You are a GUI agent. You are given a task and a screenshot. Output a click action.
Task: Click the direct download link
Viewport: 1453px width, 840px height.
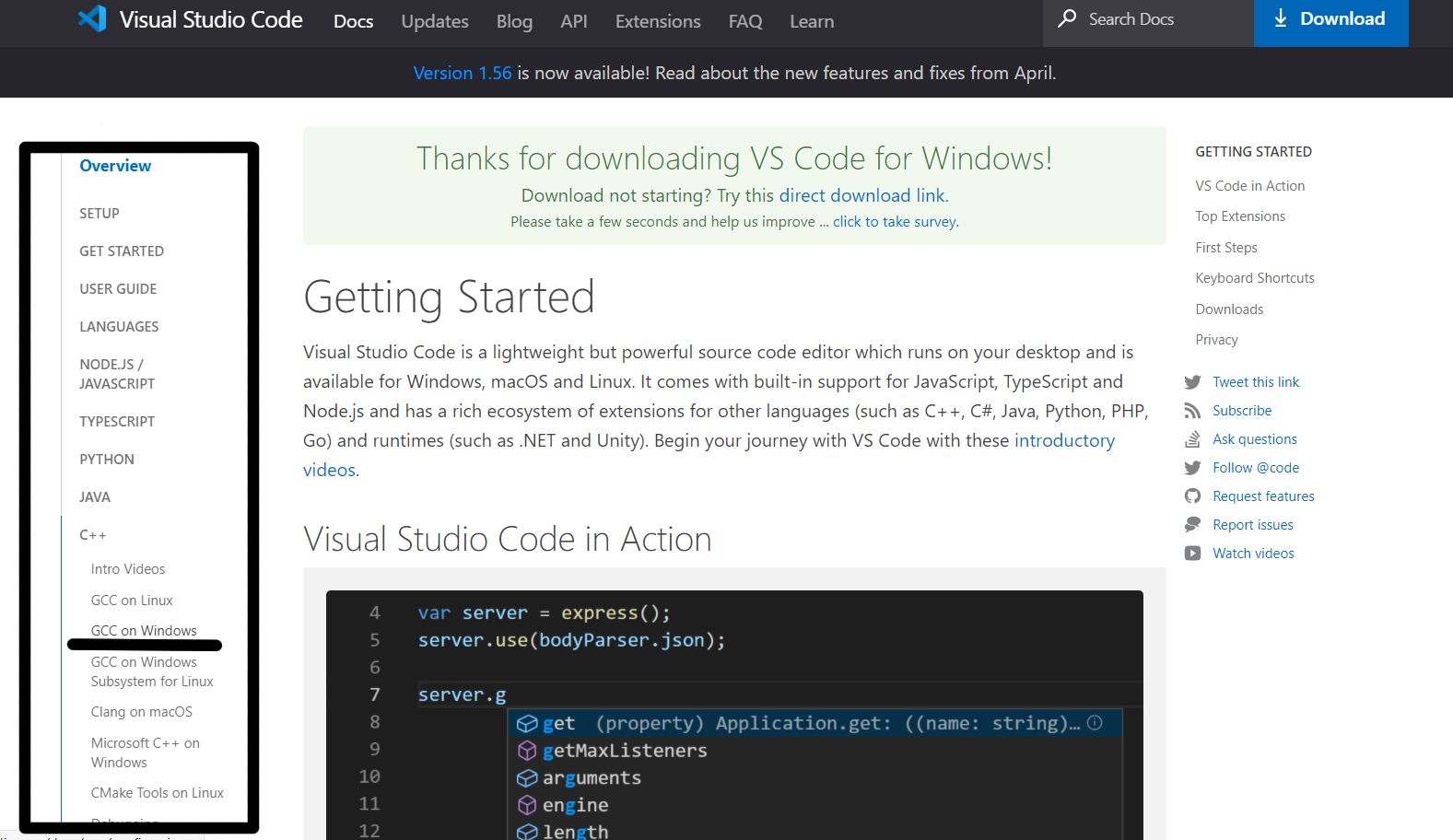[863, 195]
